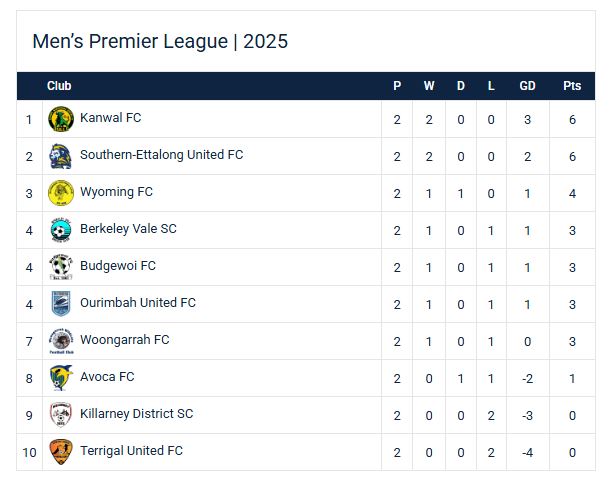Click the Kanwal FC club logo
This screenshot has width=610, height=486.
(61, 119)
